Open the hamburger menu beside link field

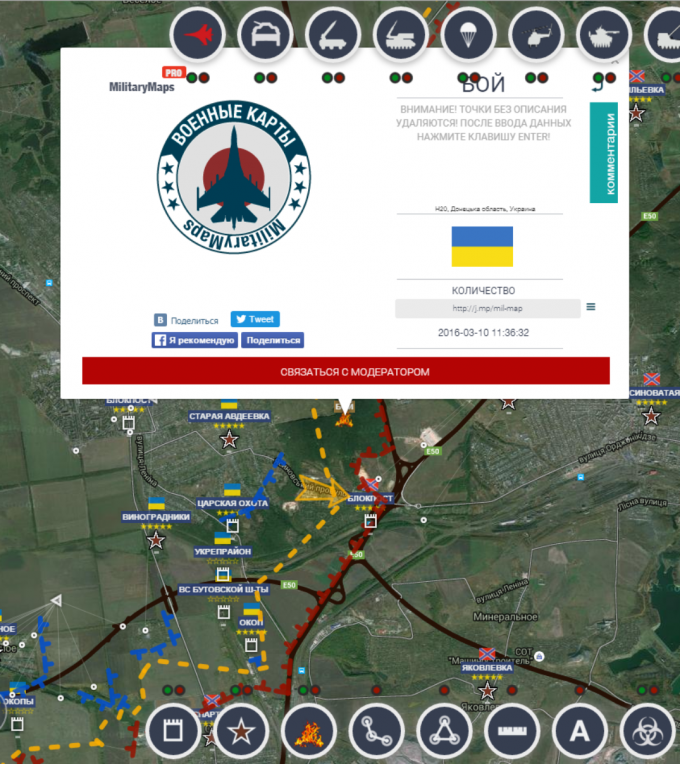(591, 307)
